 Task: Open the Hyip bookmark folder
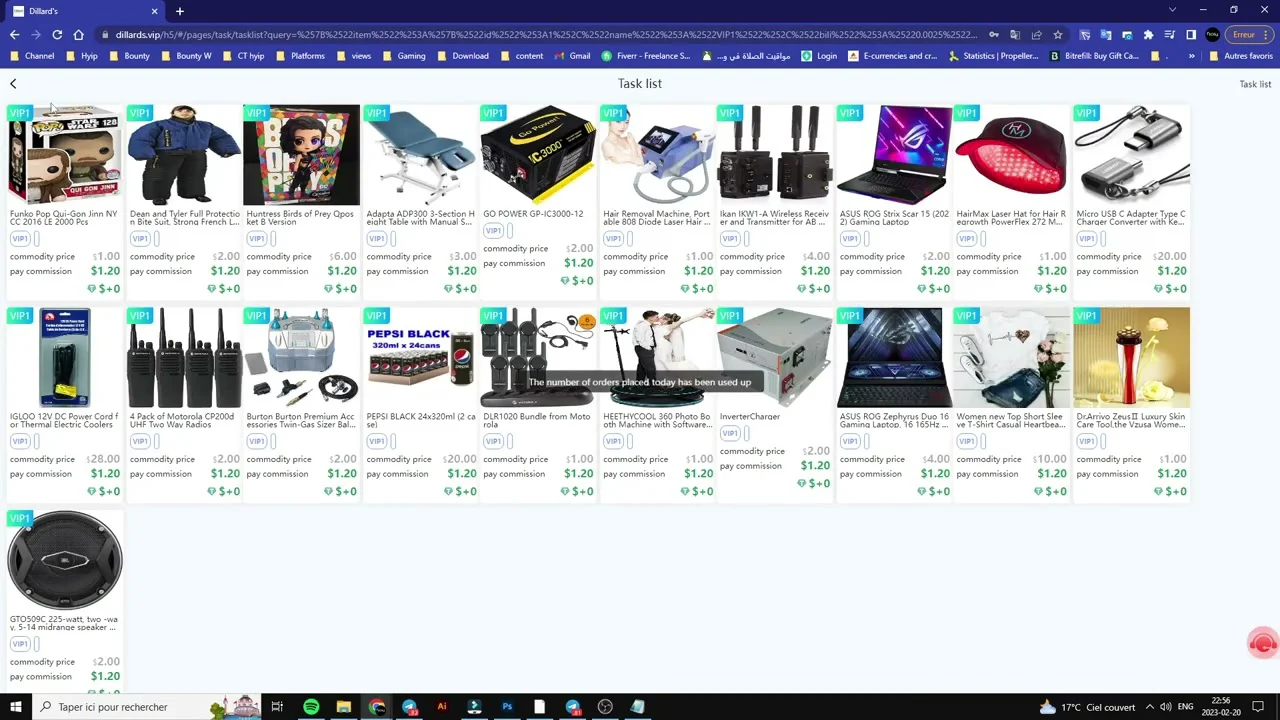click(x=81, y=56)
